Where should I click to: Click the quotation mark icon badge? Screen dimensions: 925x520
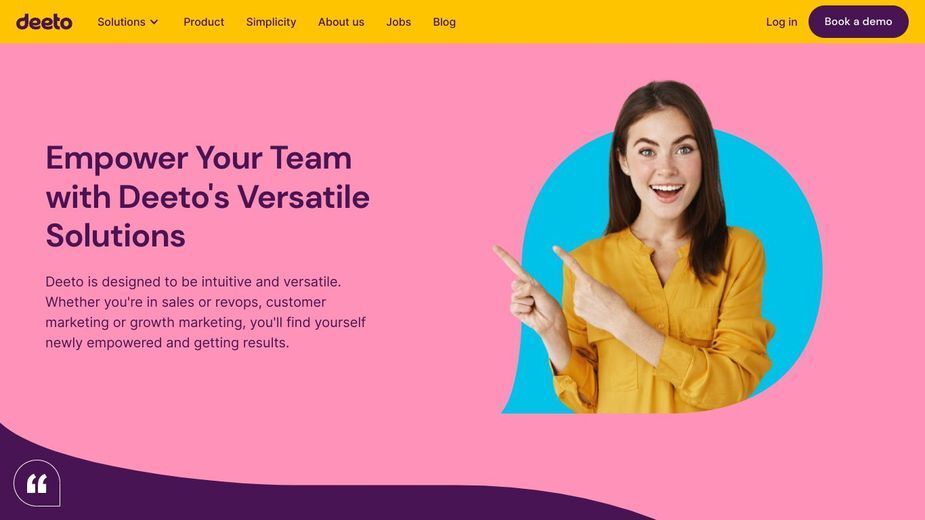pos(37,483)
